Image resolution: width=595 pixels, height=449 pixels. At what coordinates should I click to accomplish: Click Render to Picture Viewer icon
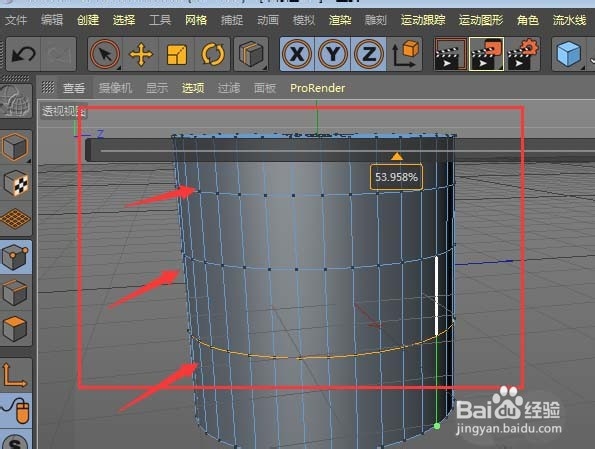486,54
